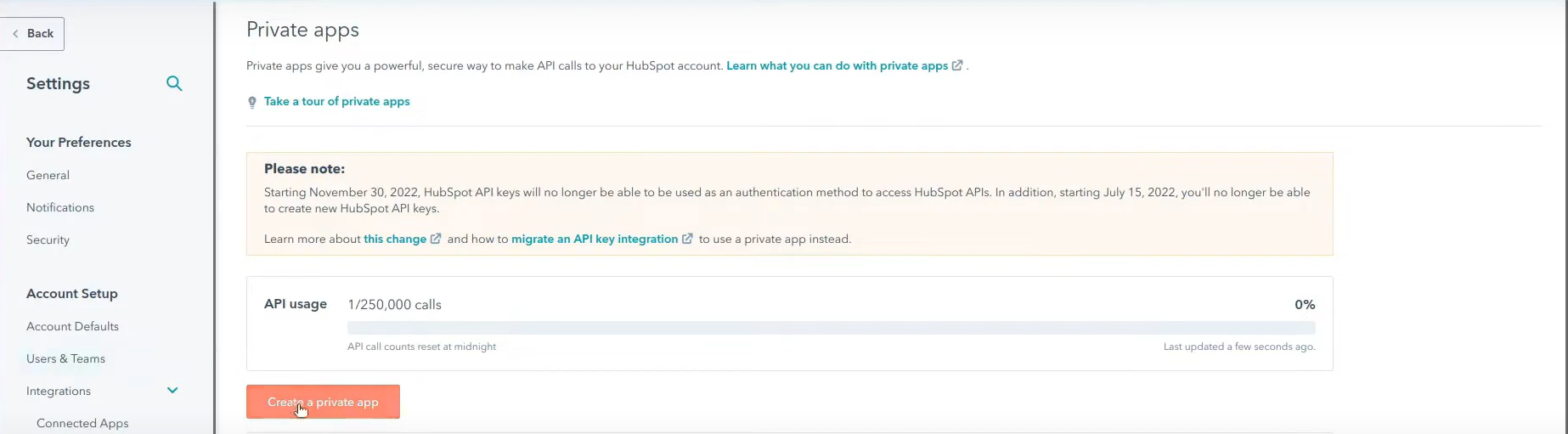Screen dimensions: 1568x434
Task: Click the external link icon beside 'this change'
Action: click(x=436, y=239)
